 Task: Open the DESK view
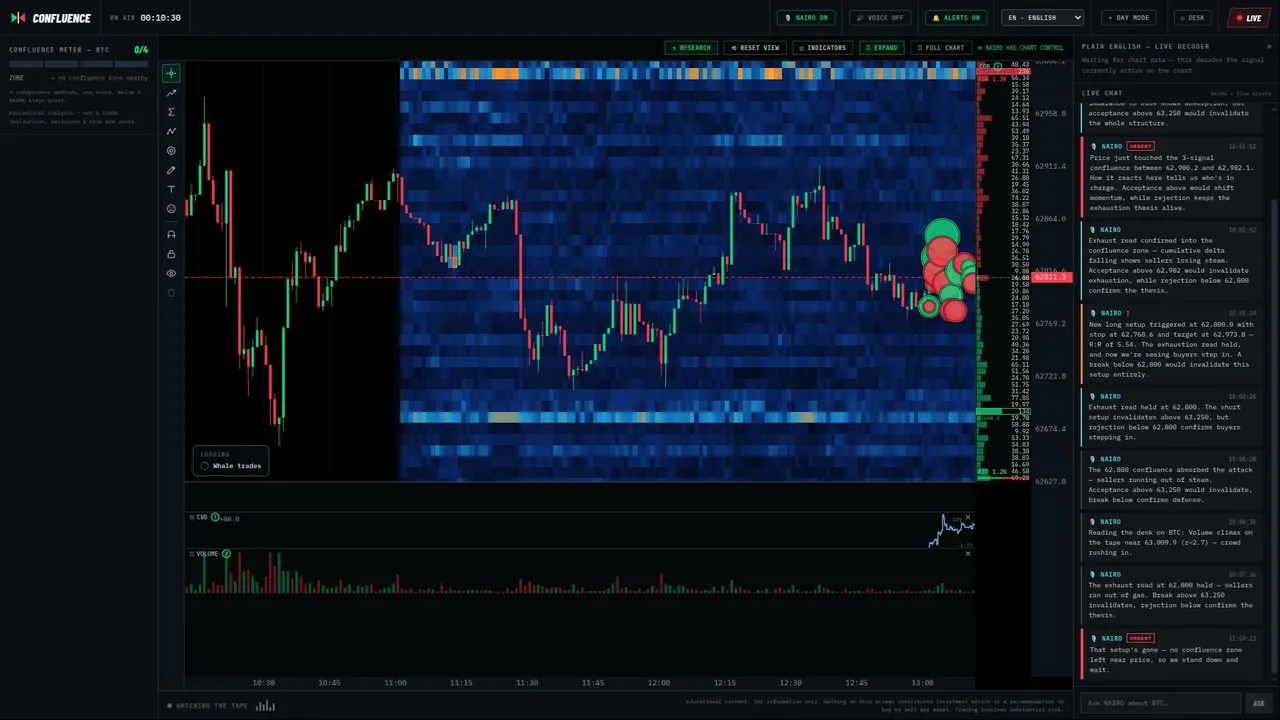click(1192, 18)
